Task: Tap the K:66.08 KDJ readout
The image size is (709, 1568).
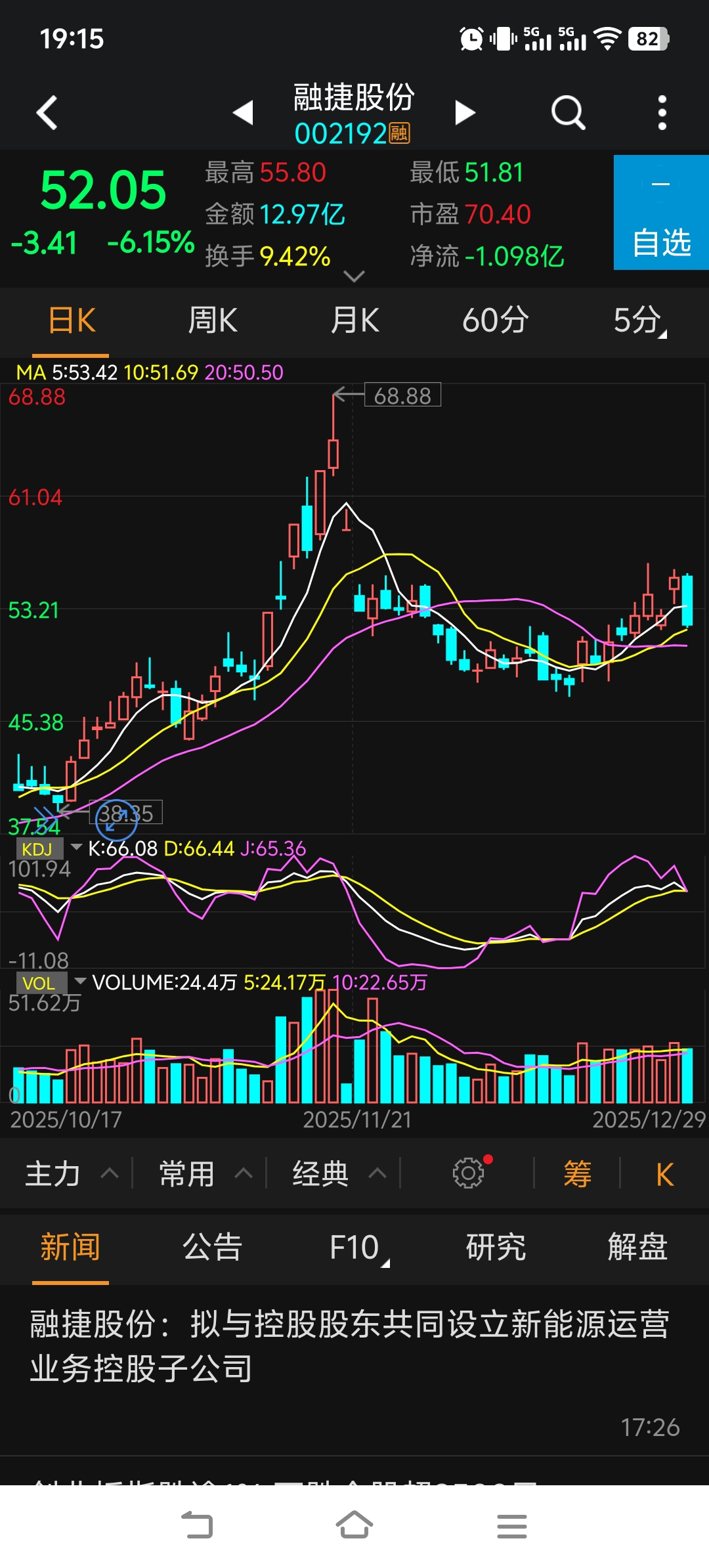Action: coord(123,848)
